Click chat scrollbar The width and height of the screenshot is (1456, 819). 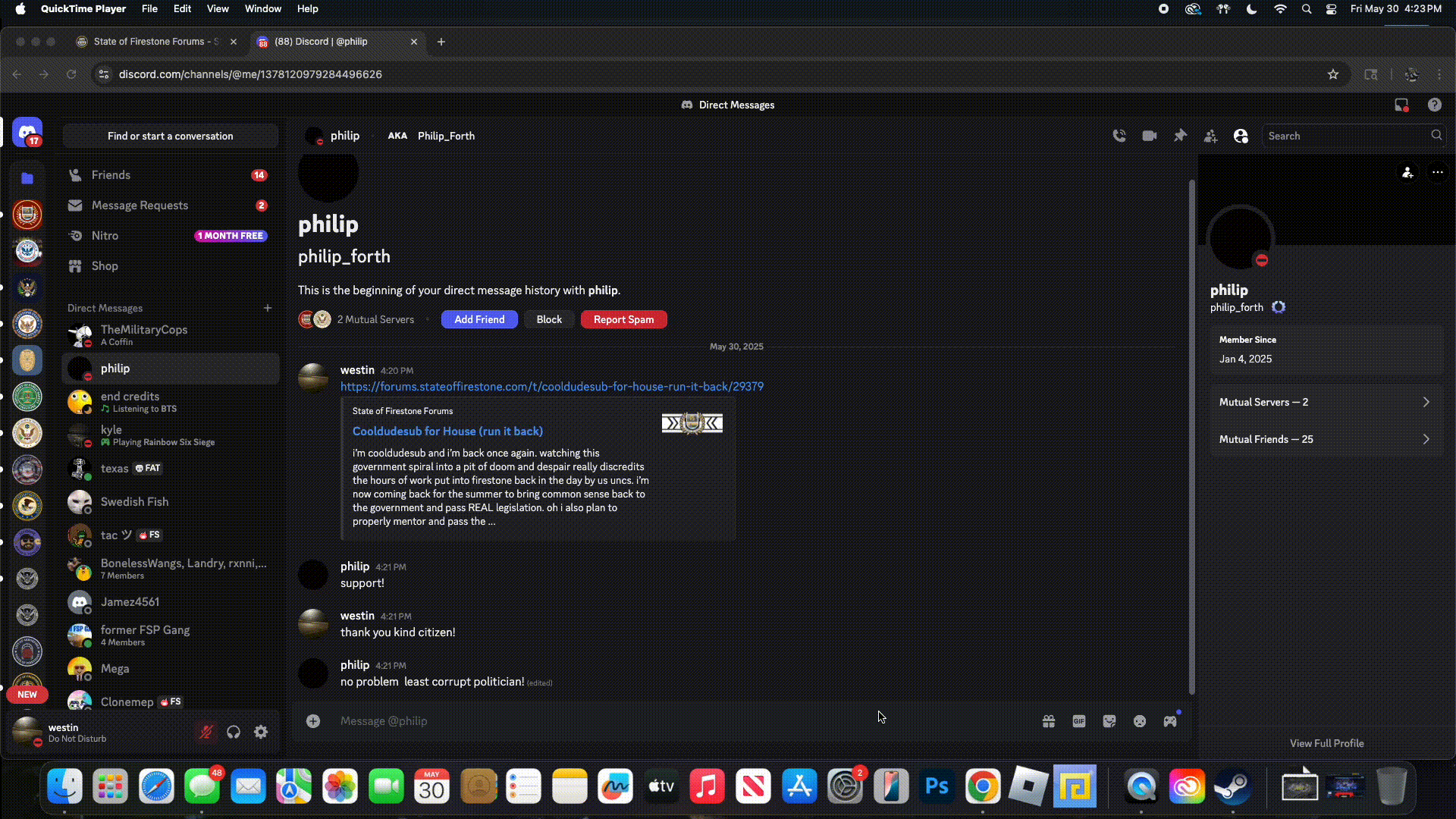(1191, 437)
